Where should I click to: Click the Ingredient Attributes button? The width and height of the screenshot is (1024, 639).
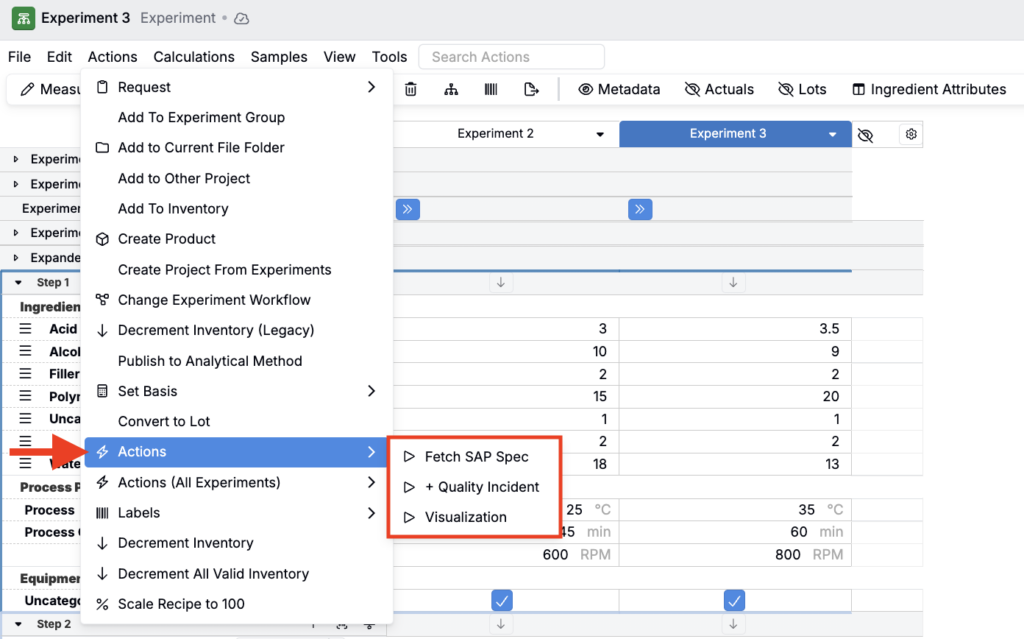pos(928,89)
